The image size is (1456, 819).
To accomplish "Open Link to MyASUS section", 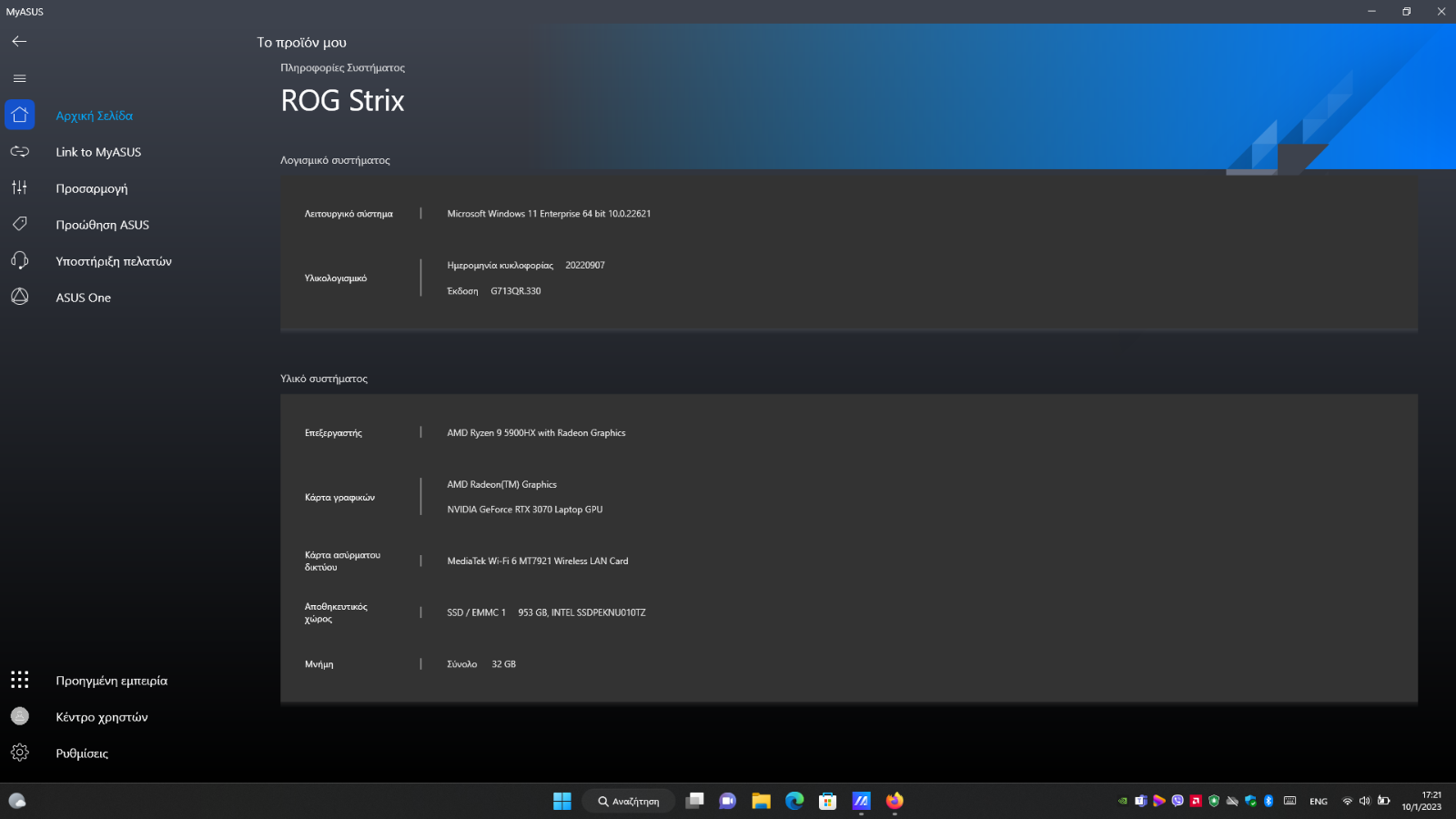I will 98,152.
